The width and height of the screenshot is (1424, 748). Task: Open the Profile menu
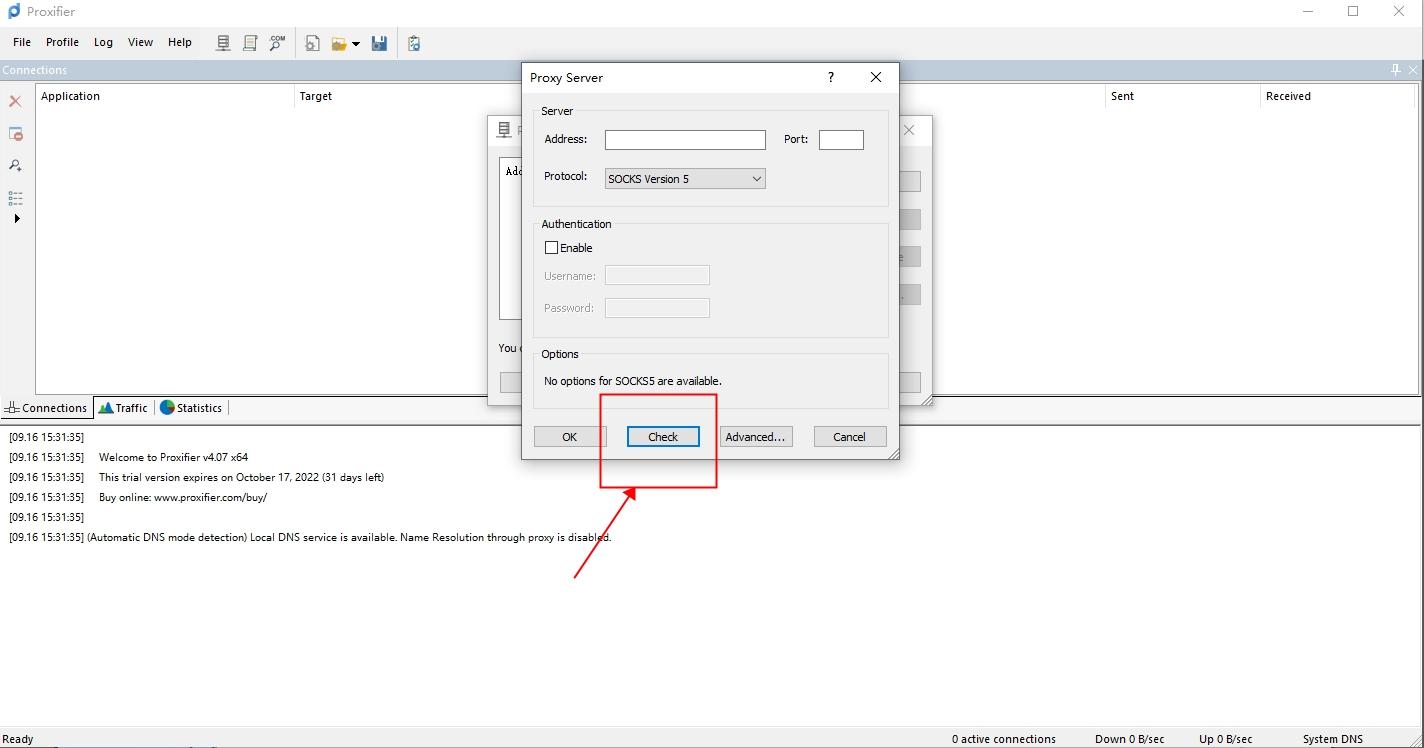point(62,42)
